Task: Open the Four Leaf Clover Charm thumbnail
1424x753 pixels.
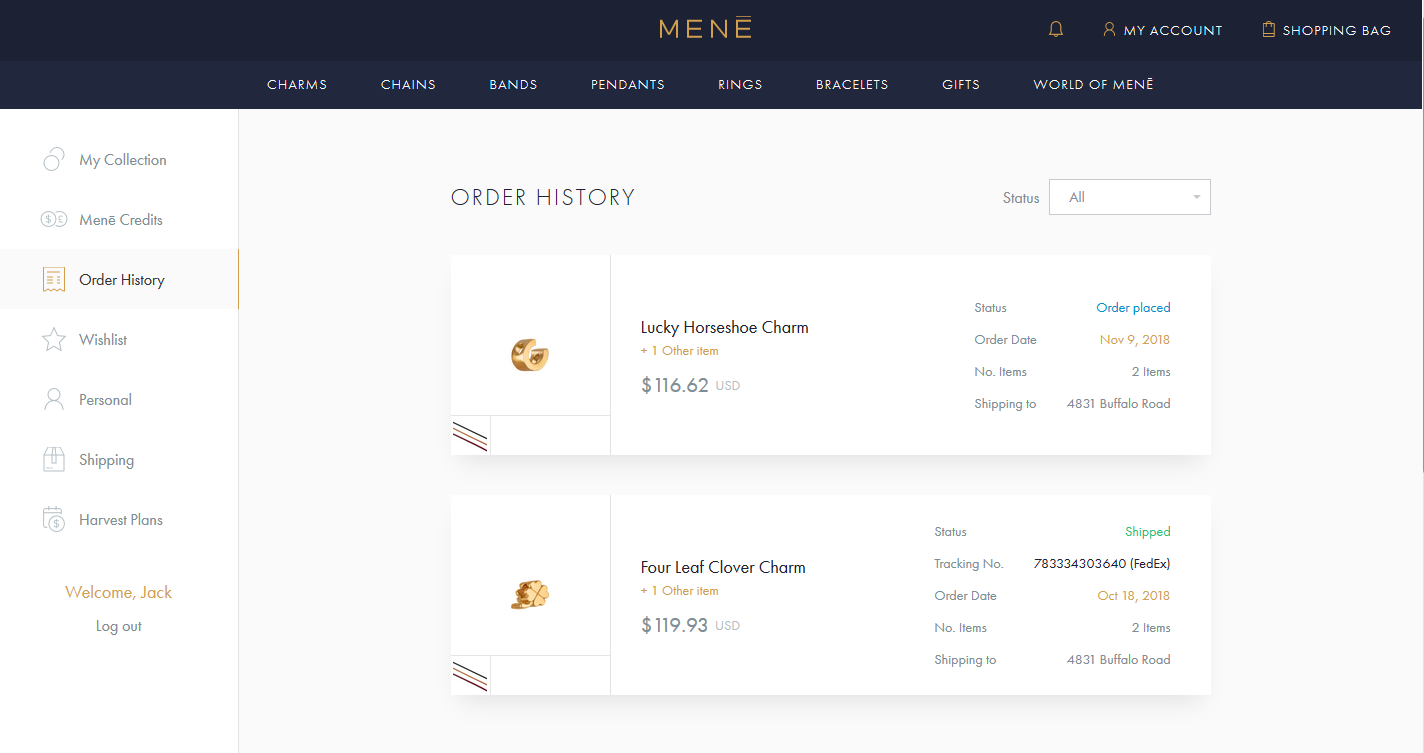Action: (x=530, y=595)
